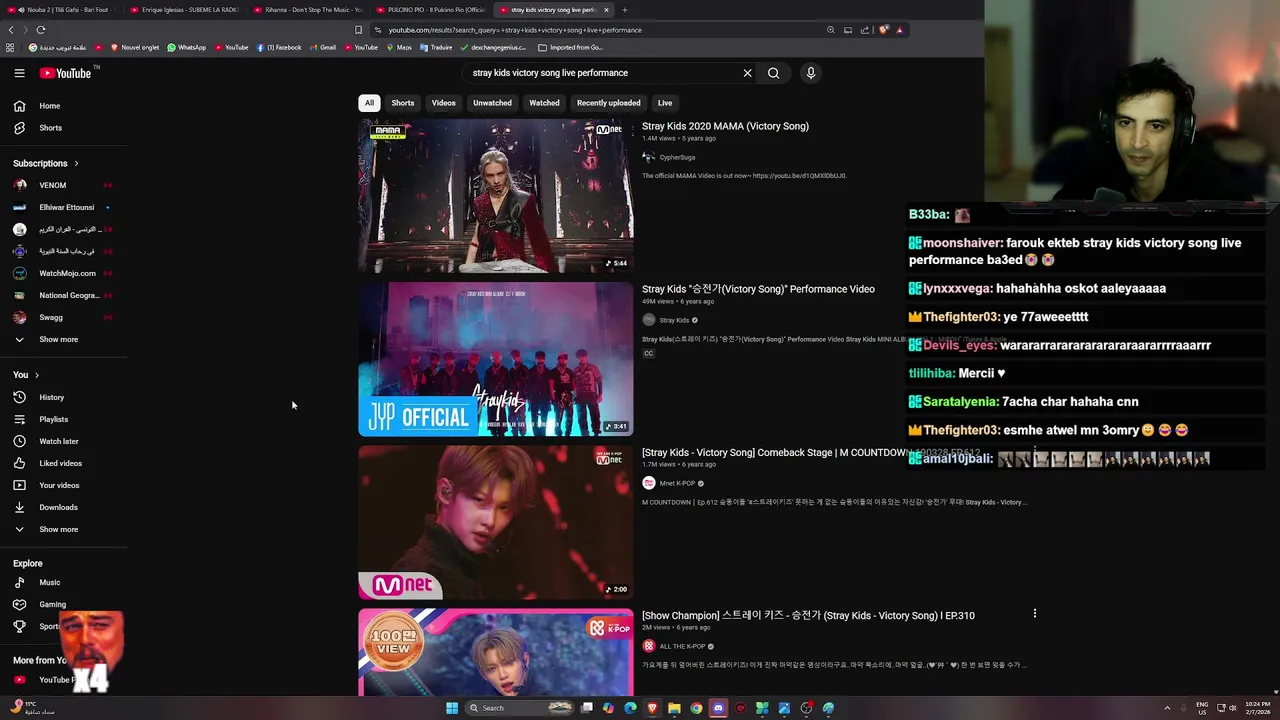The width and height of the screenshot is (1280, 720).
Task: Select the Unwatched filter chip
Action: tap(492, 103)
